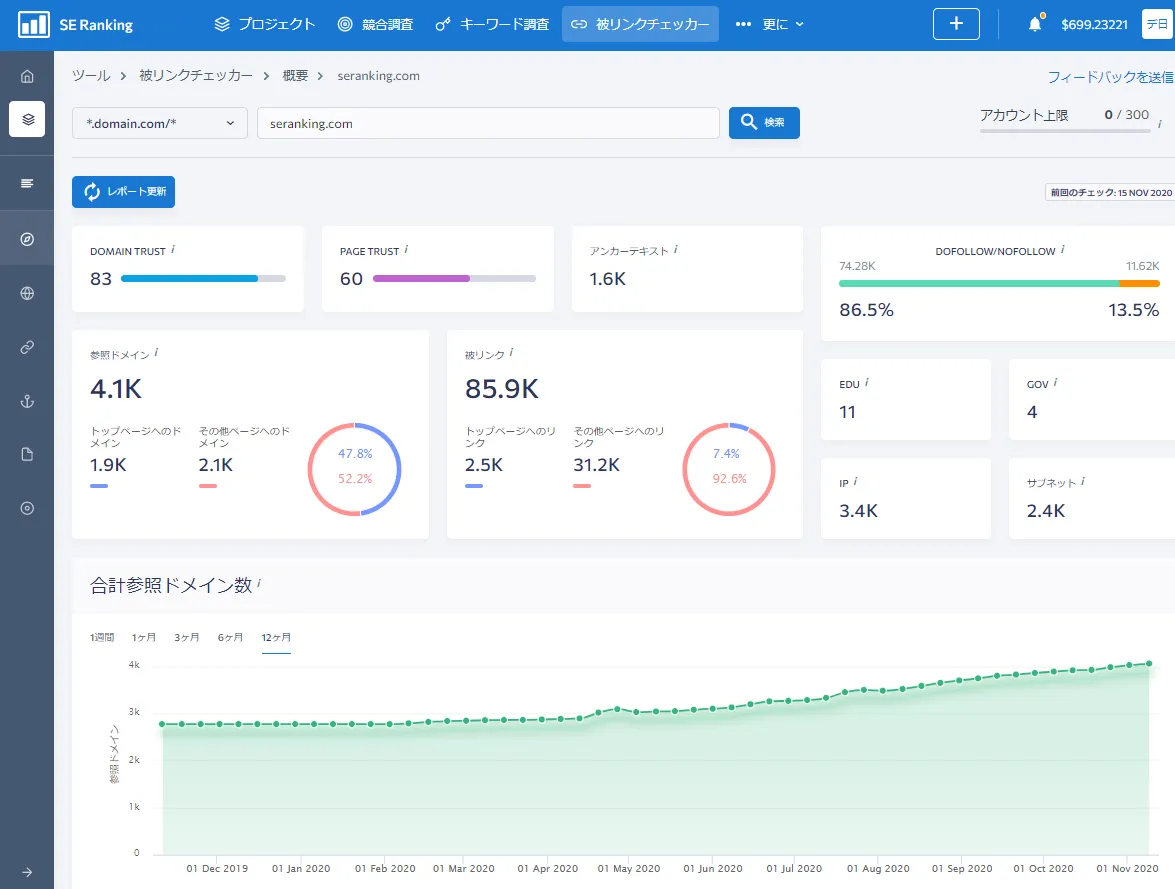Screen dimensions: 1175x889
Task: Click info icon next to IP
Action: (x=855, y=481)
